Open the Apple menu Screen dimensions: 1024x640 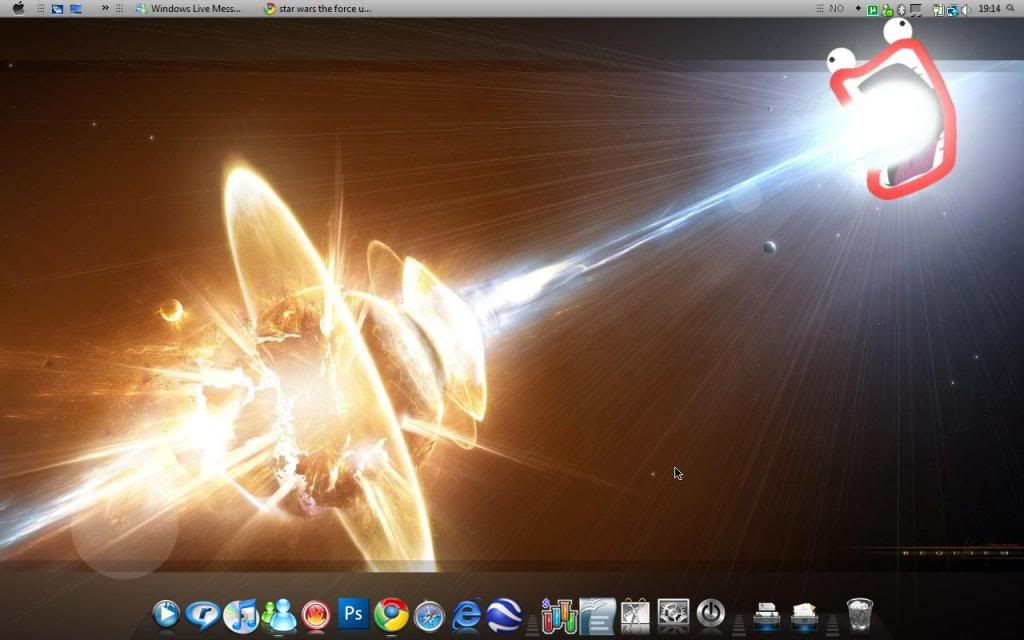18,8
